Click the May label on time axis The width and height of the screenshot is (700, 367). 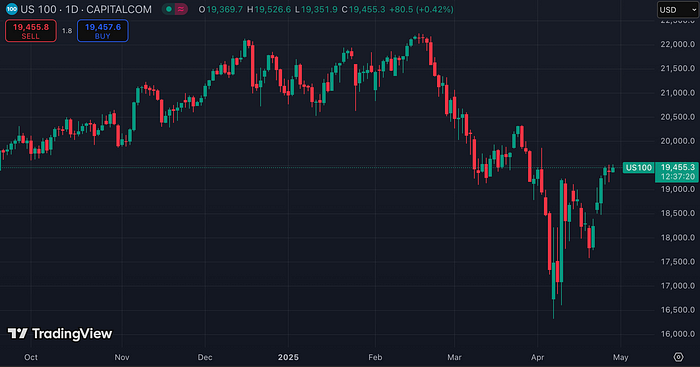(x=621, y=357)
